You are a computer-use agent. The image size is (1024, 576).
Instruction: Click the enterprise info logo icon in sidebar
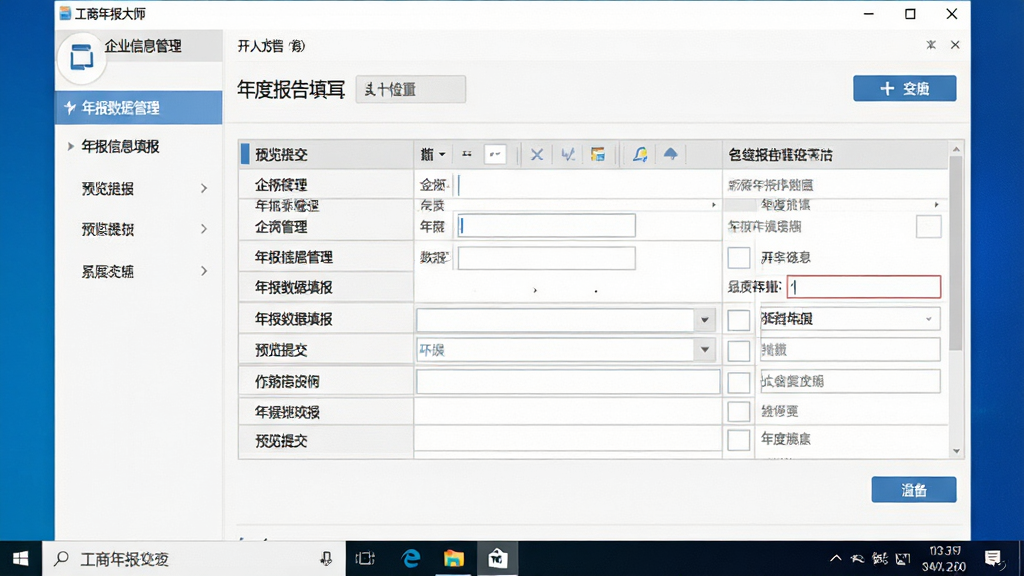click(82, 57)
